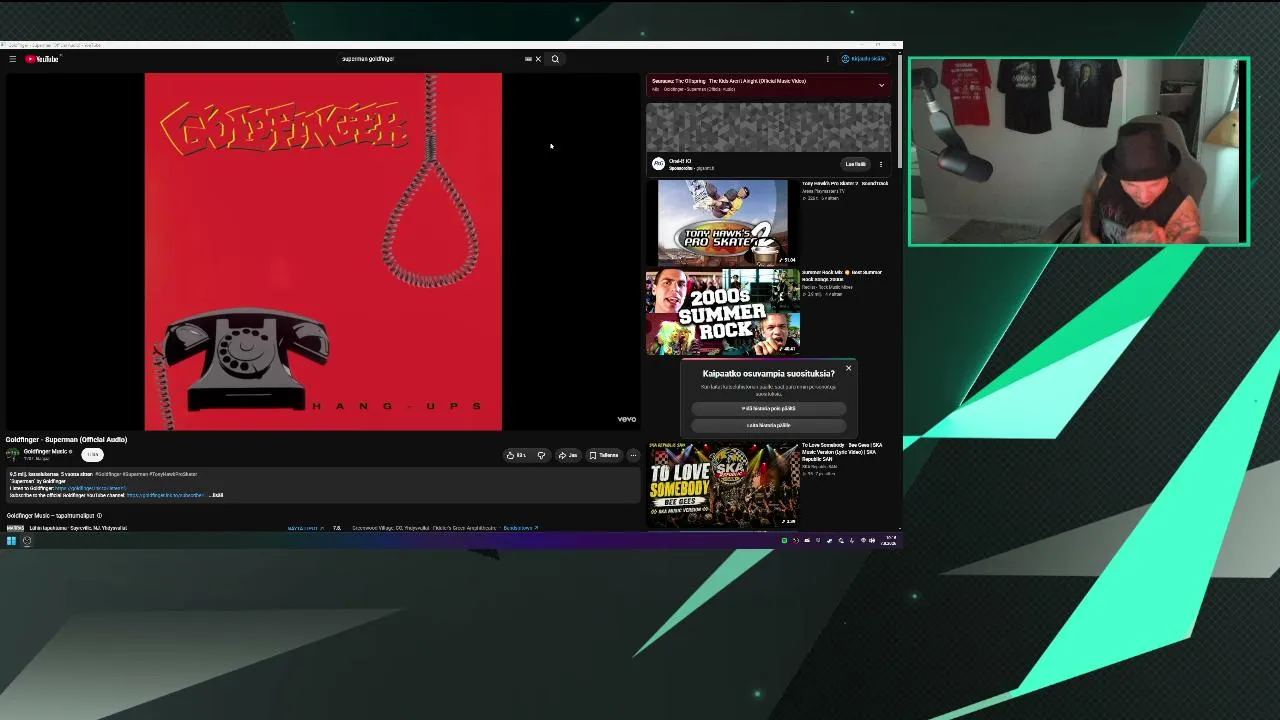Click the sign-in button in header

tap(864, 59)
